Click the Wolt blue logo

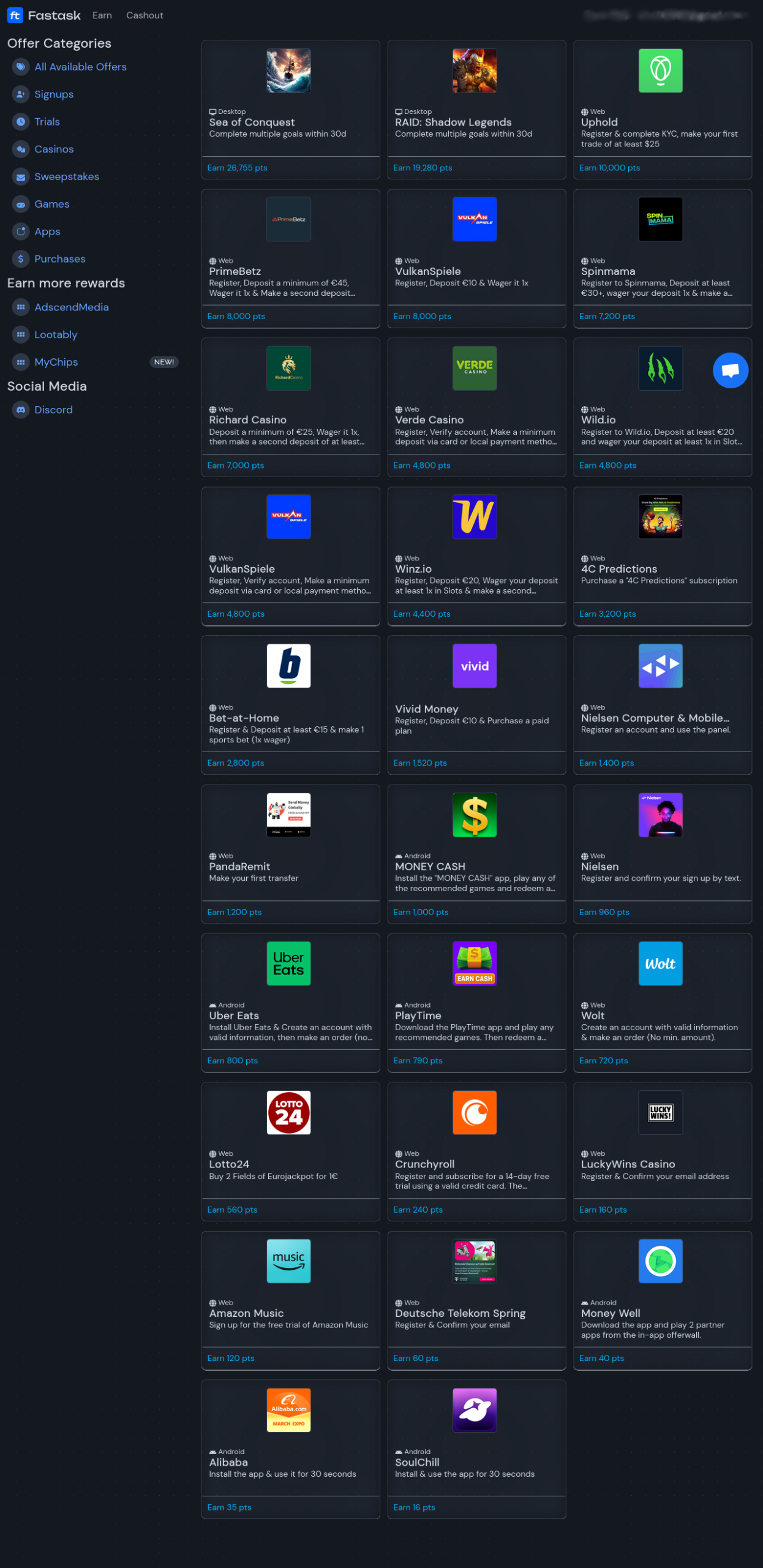pos(661,964)
